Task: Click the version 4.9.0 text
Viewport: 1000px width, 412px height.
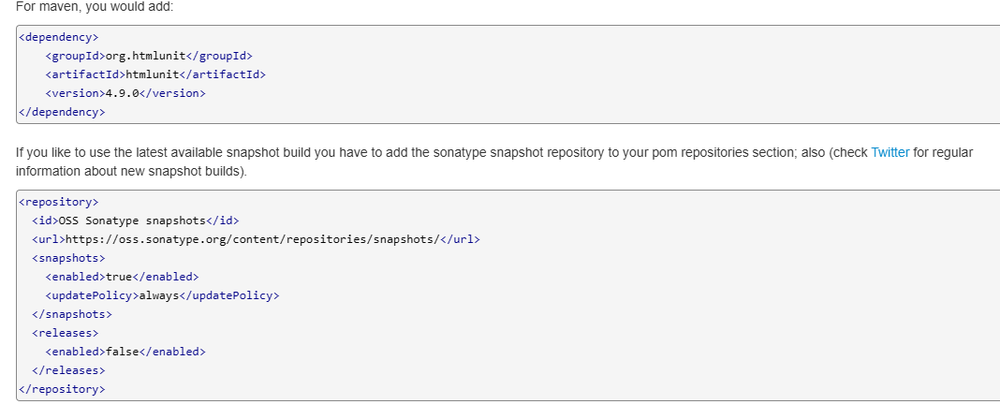Action: (122, 93)
